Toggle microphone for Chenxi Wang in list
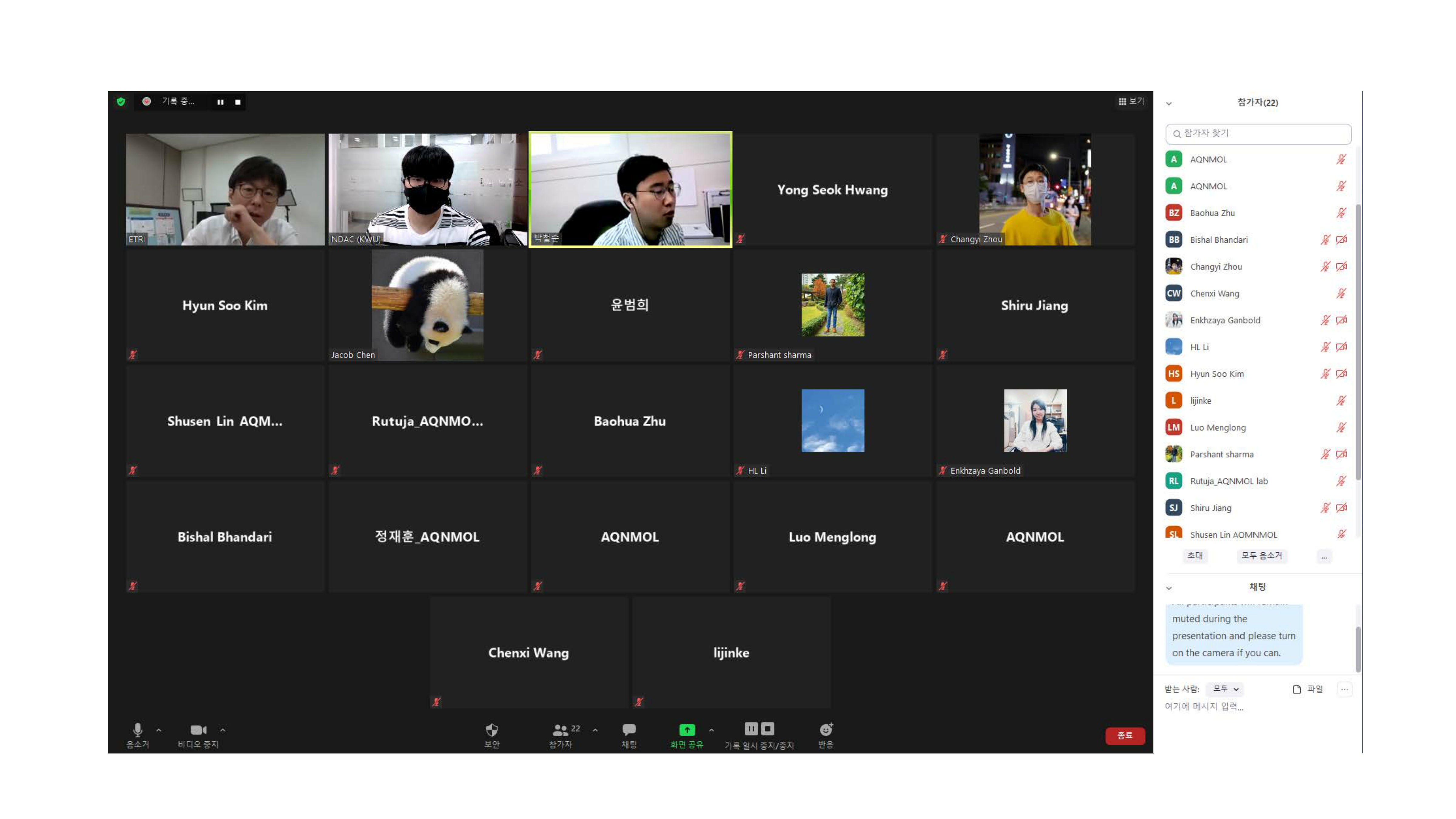Viewport: 1456px width, 819px height. tap(1341, 293)
